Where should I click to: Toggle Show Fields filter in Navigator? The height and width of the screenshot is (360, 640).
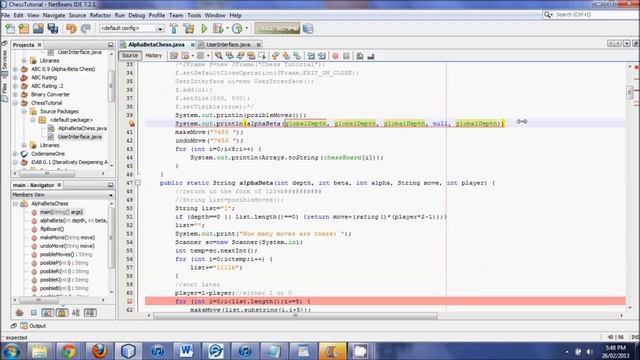tap(33, 313)
